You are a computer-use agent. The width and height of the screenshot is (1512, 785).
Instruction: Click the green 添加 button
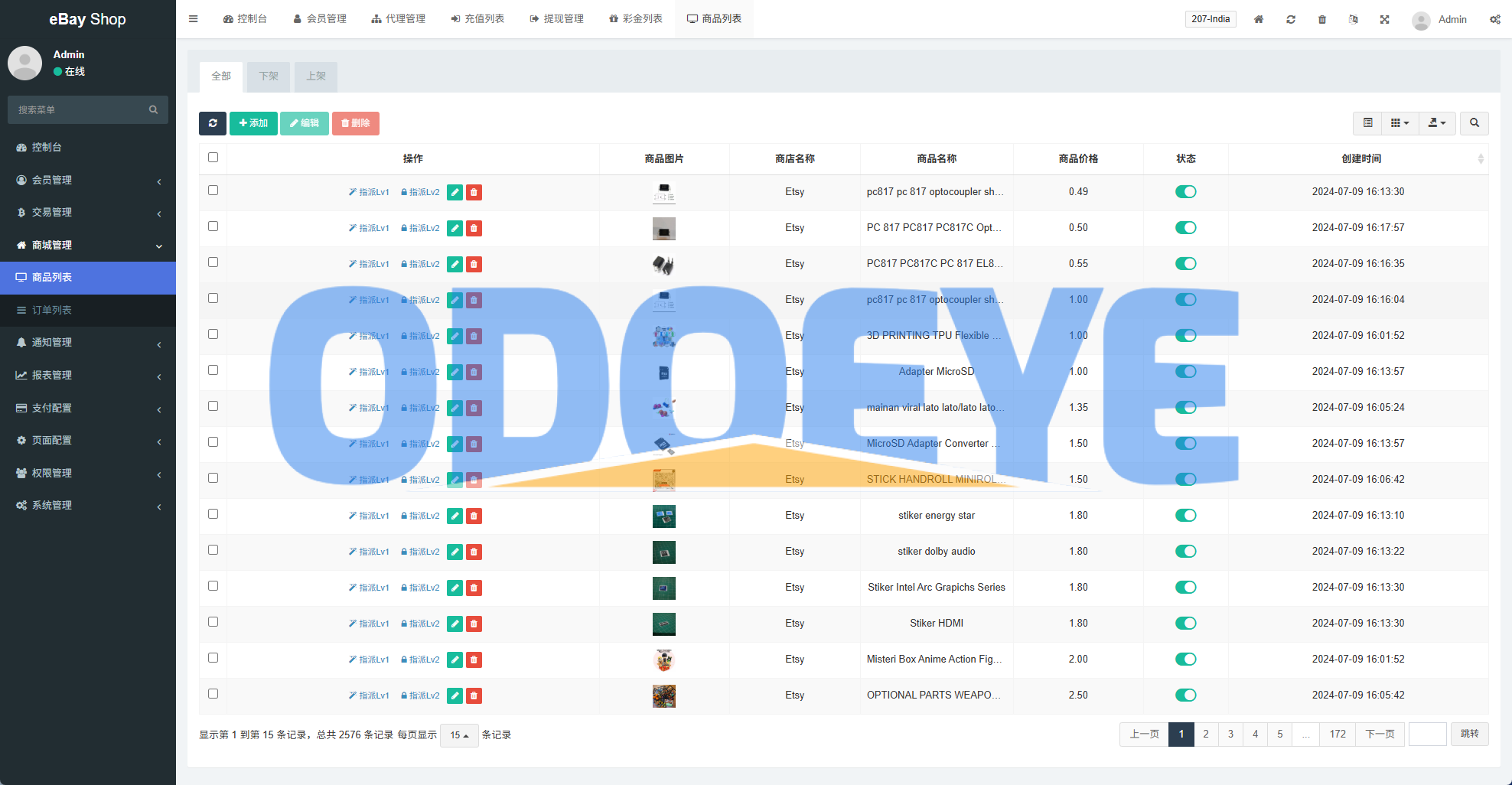click(x=253, y=123)
